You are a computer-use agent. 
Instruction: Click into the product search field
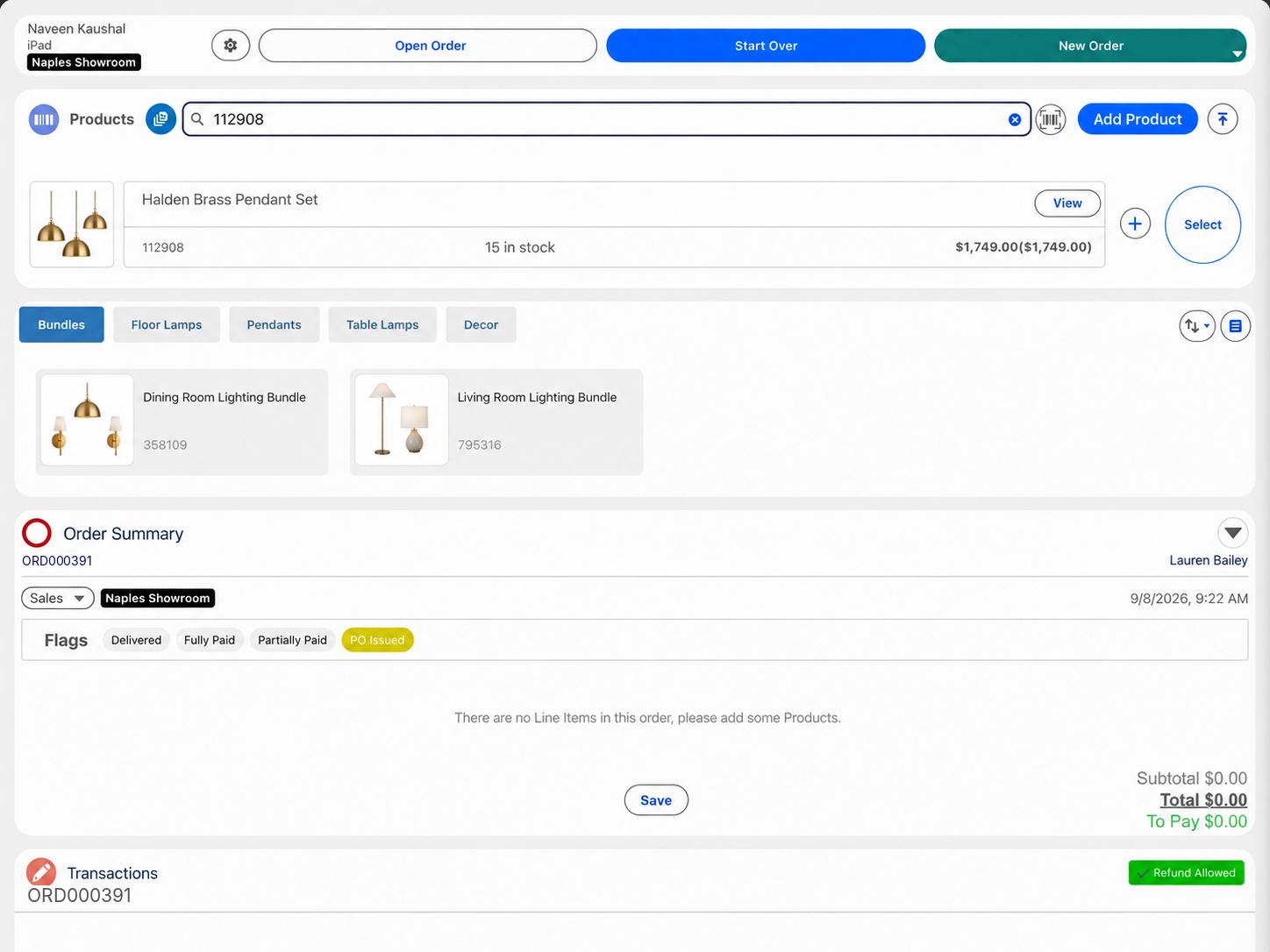[607, 119]
